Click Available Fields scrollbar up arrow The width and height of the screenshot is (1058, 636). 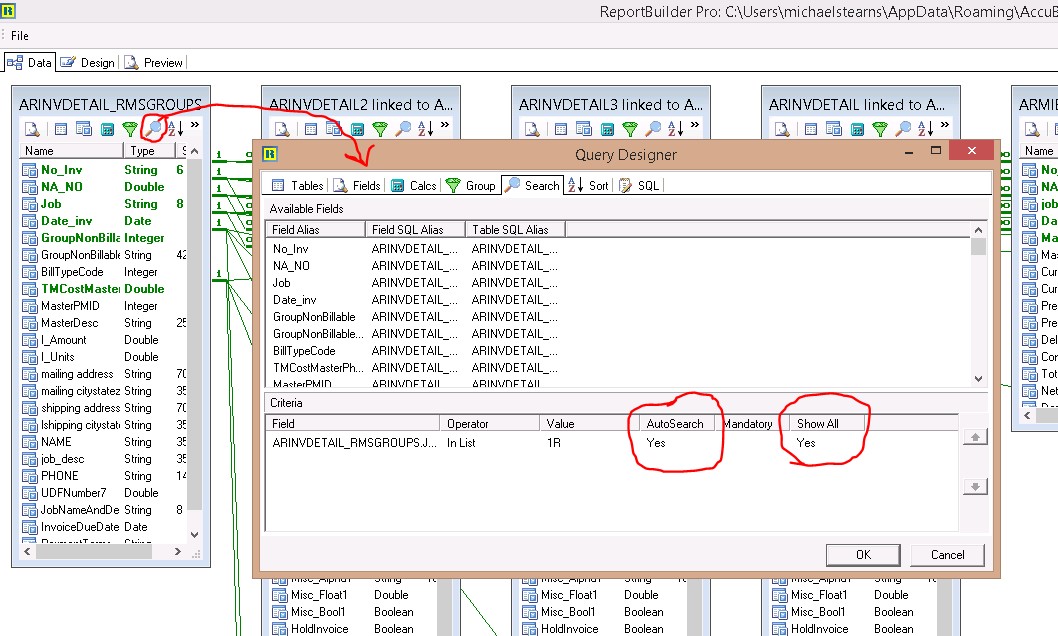point(978,230)
